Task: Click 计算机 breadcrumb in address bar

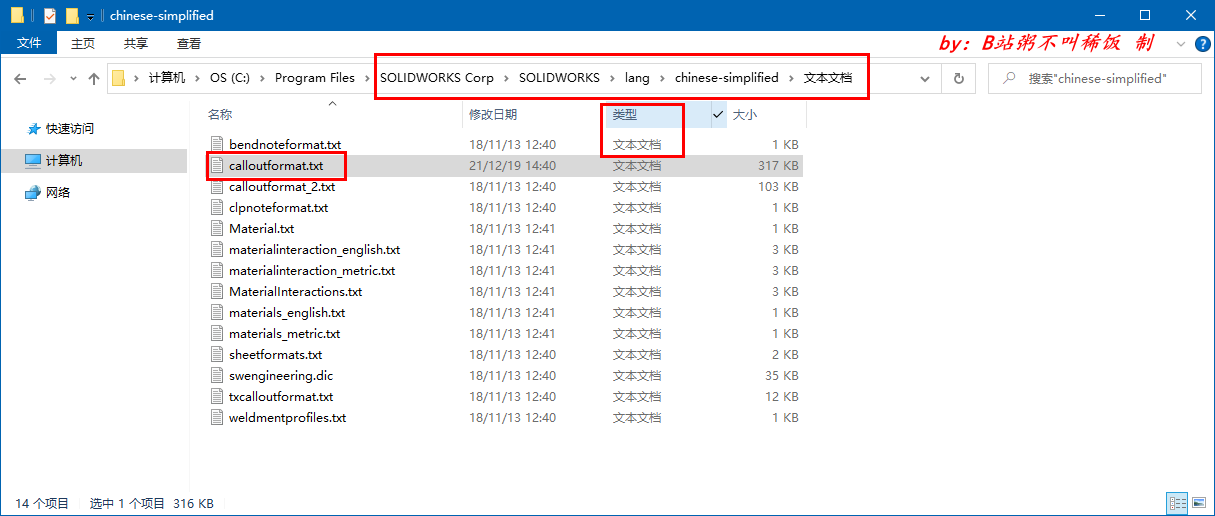Action: coord(167,78)
